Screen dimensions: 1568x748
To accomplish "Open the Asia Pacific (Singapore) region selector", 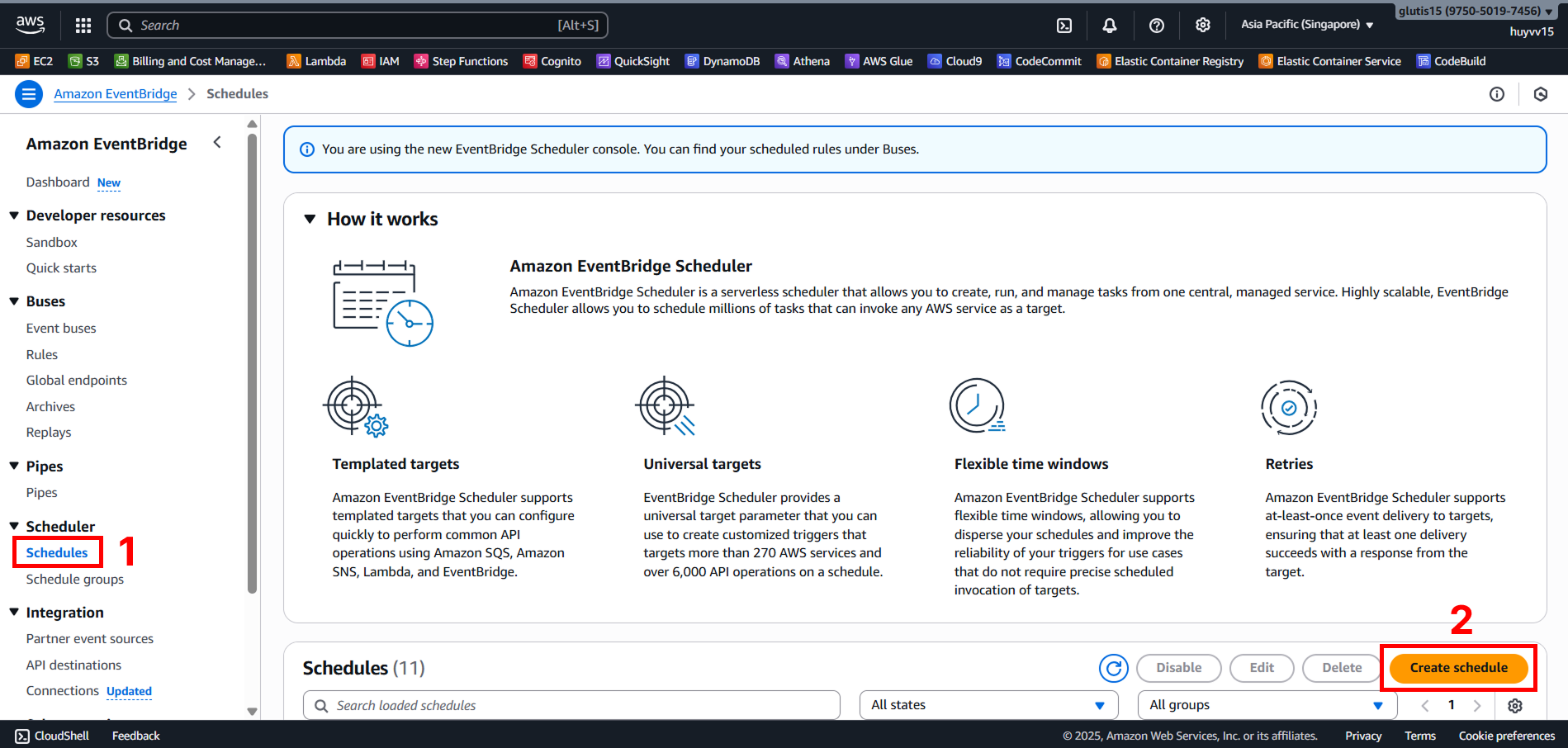I will coord(1306,25).
